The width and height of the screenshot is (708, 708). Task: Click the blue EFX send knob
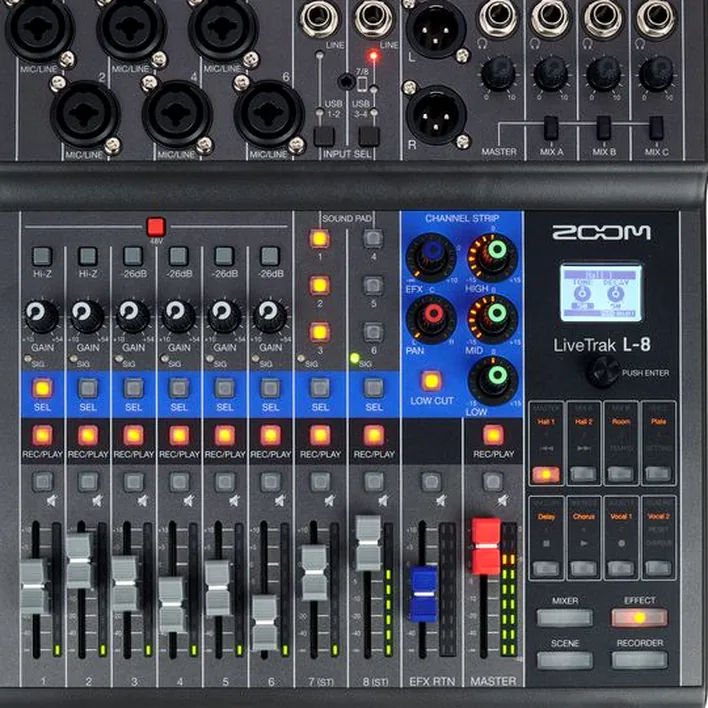point(431,257)
